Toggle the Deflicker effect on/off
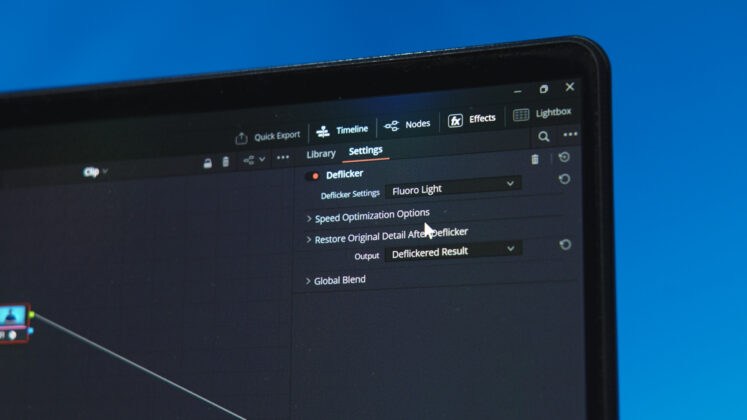Viewport: 747px width, 420px height. coord(314,176)
